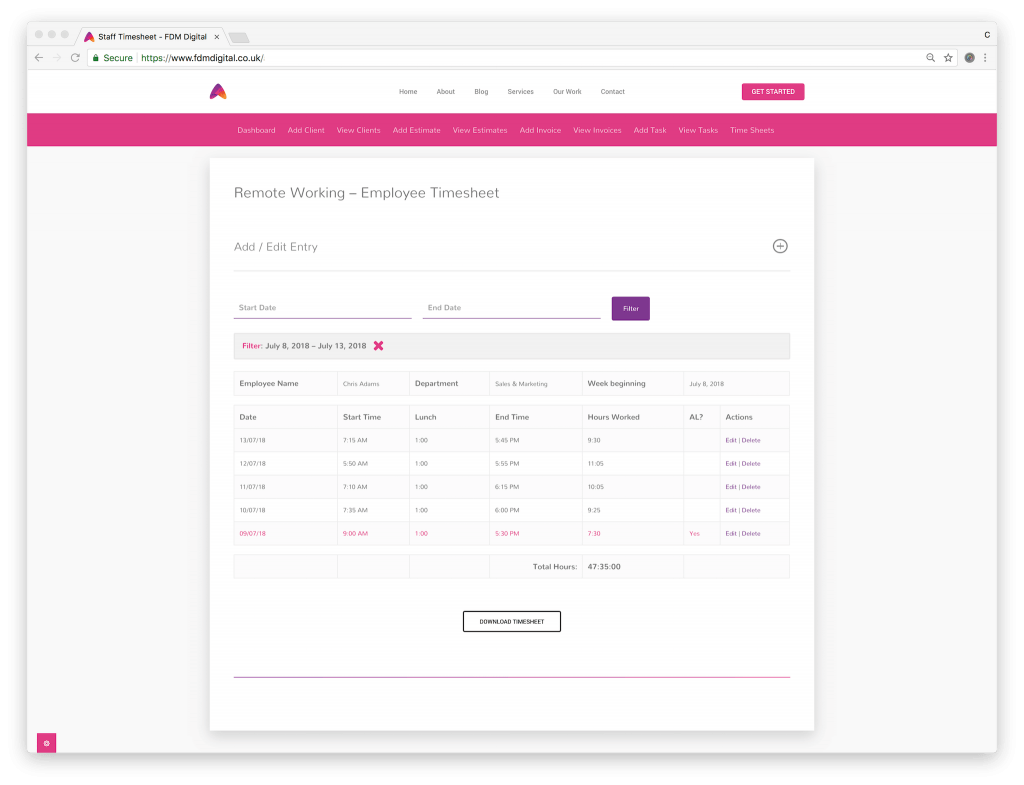
Task: Clear the date filter using the pink X icon
Action: pos(378,345)
